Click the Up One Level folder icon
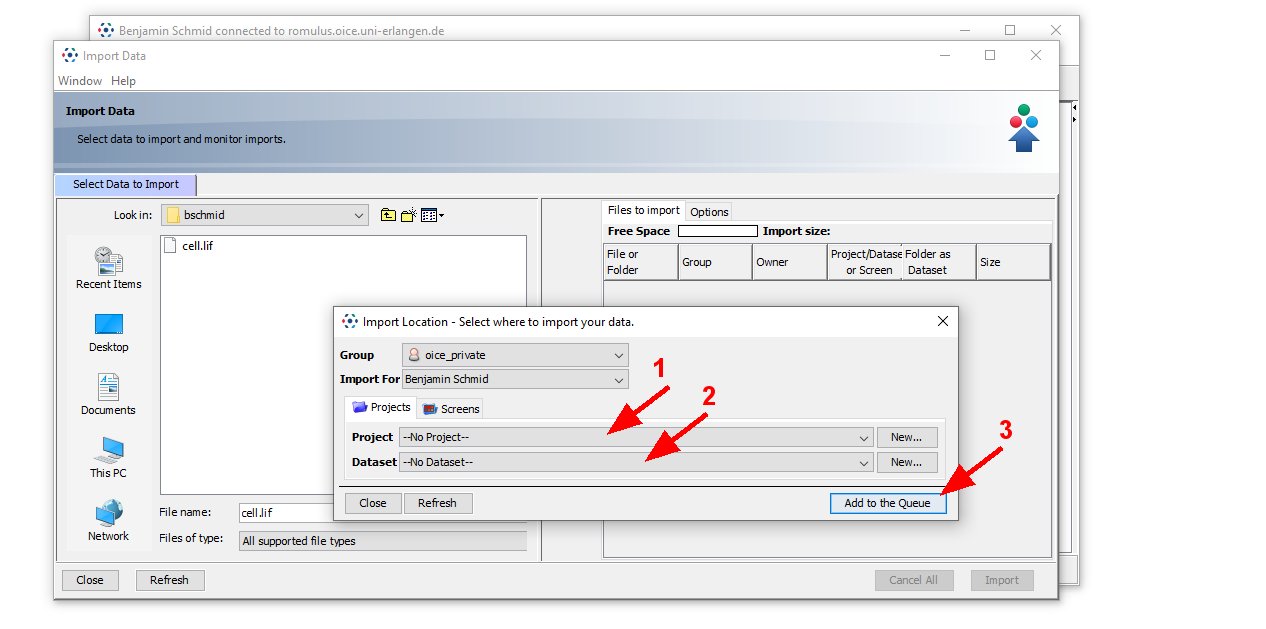This screenshot has width=1266, height=629. pyautogui.click(x=388, y=215)
